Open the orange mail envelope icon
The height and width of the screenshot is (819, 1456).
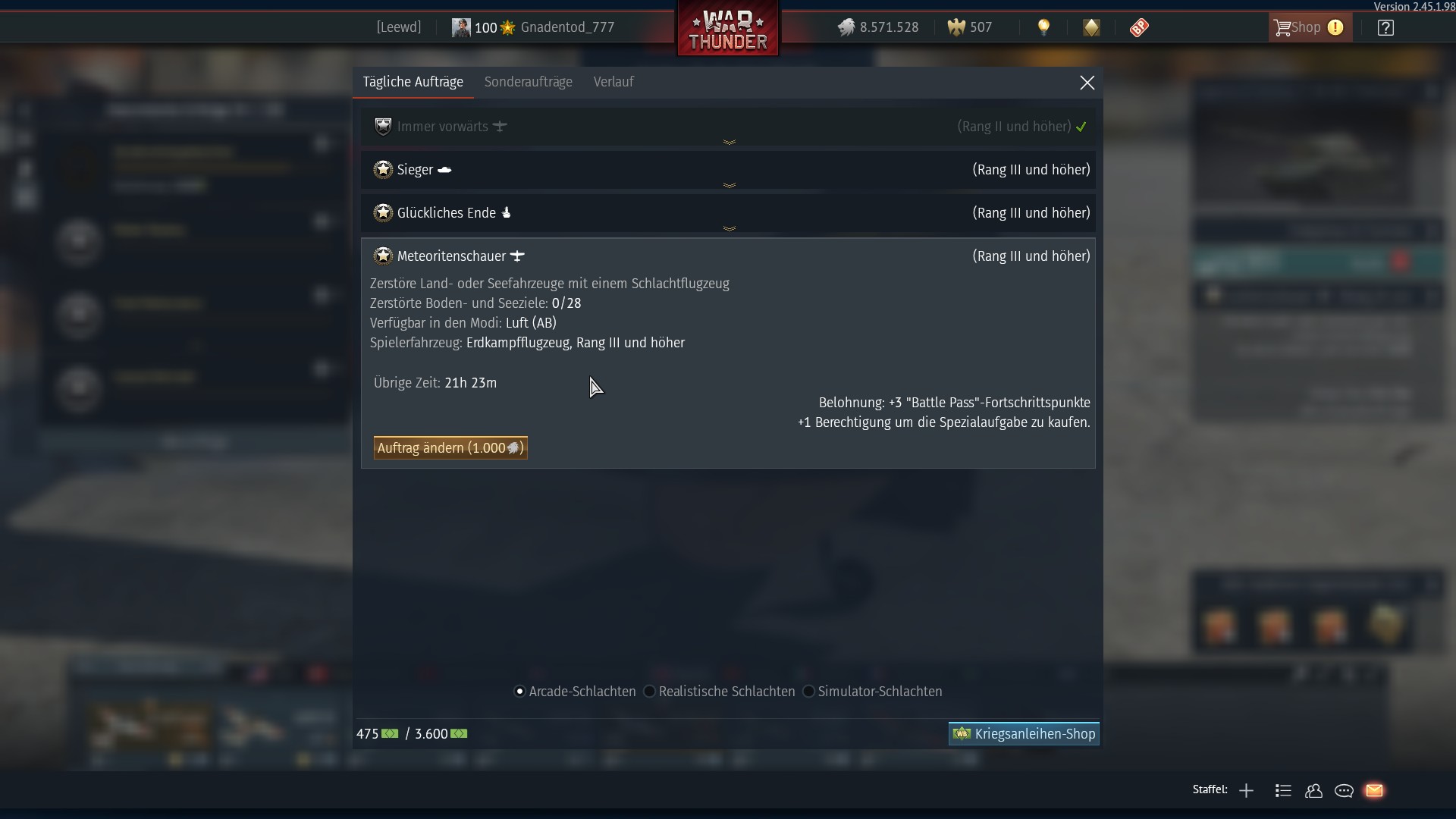point(1374,790)
